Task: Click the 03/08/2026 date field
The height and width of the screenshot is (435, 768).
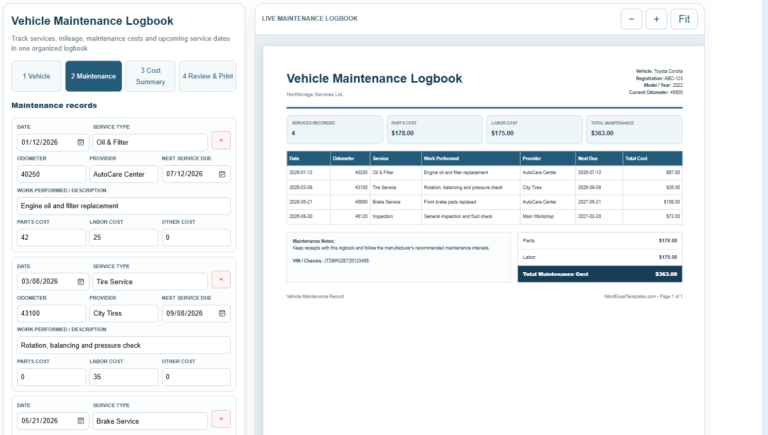Action: click(x=53, y=282)
